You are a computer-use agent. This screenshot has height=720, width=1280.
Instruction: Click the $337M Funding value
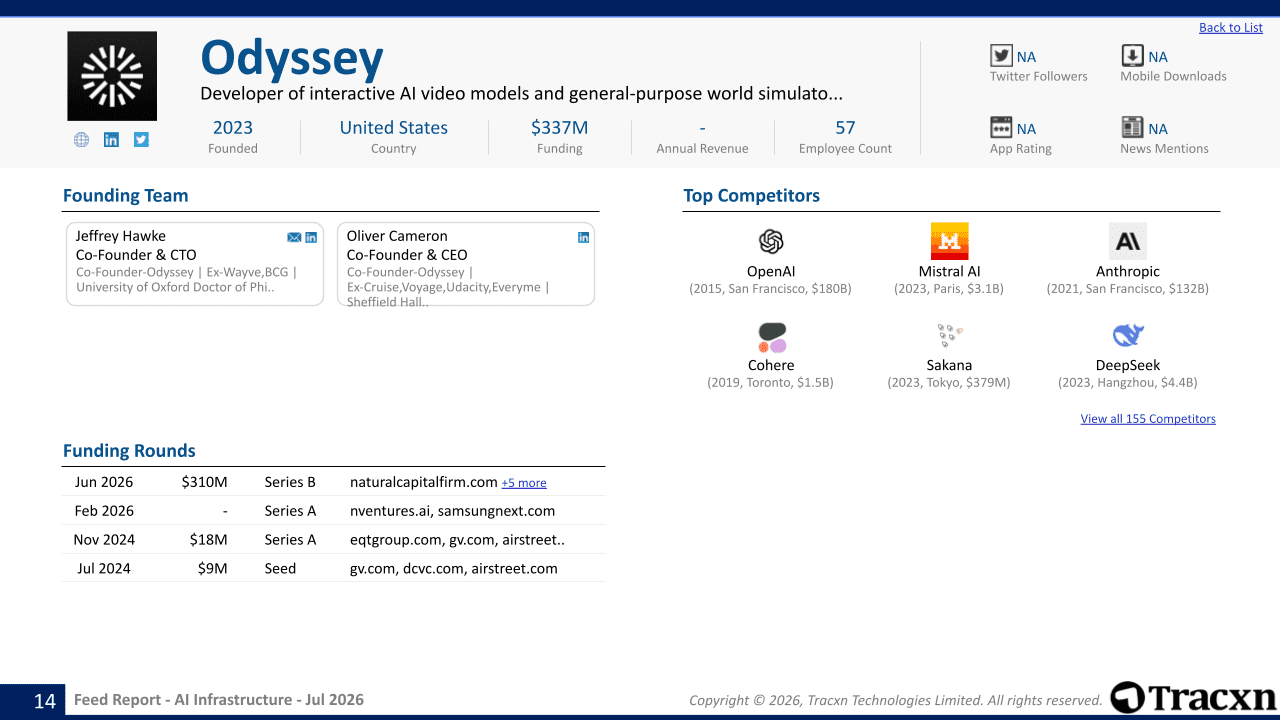[x=560, y=128]
